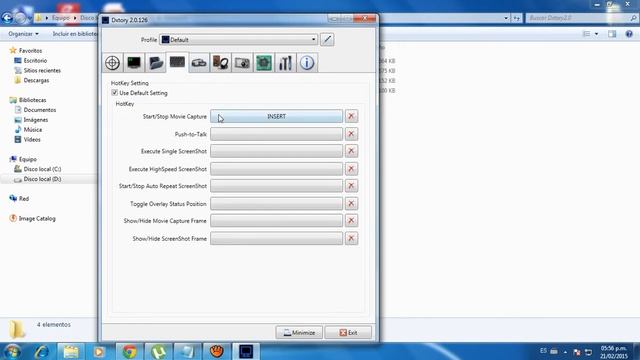The image size is (640, 360).
Task: Expand the Explorer address bar history dropdown
Action: click(x=506, y=18)
